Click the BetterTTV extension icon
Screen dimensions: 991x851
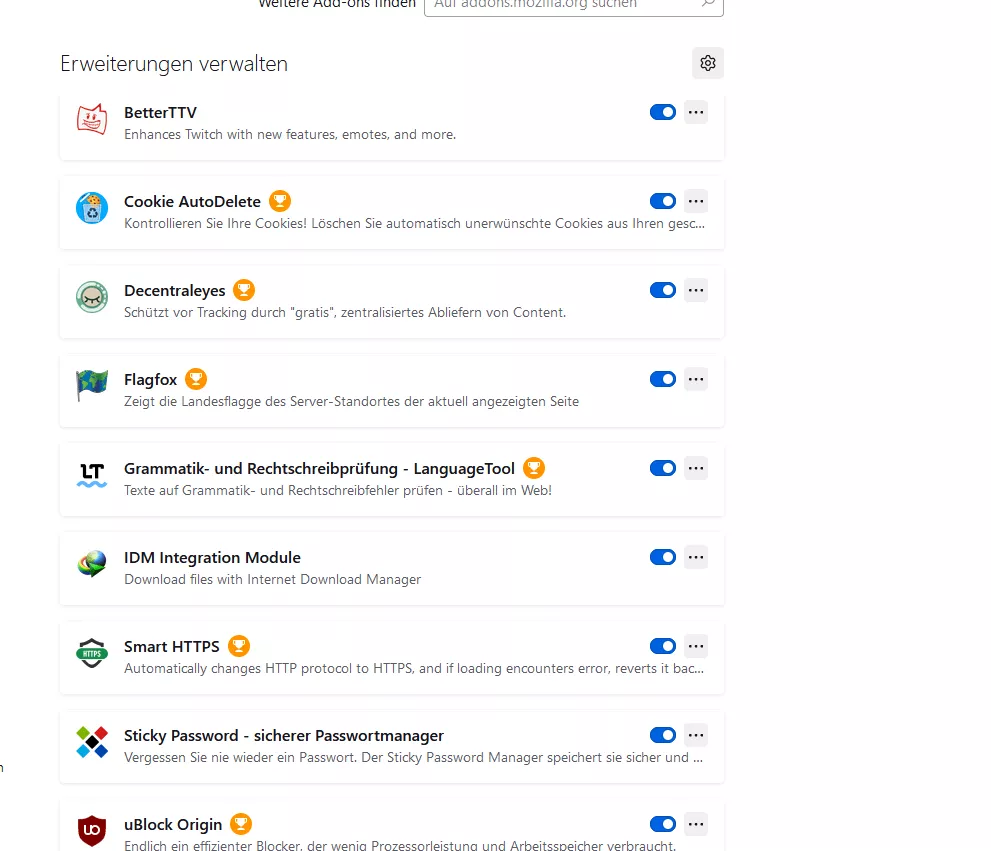(x=92, y=119)
